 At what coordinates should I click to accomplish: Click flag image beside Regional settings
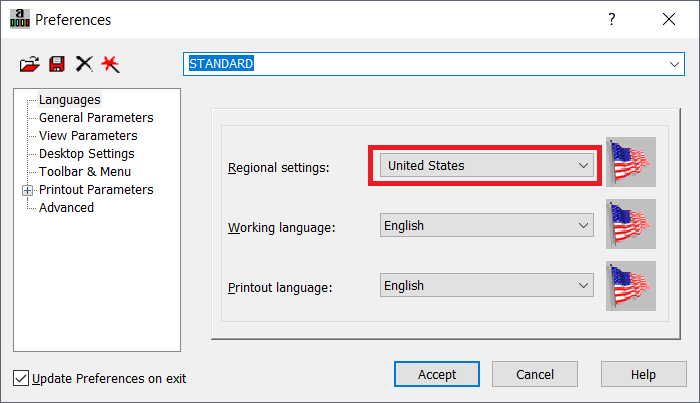pos(631,162)
